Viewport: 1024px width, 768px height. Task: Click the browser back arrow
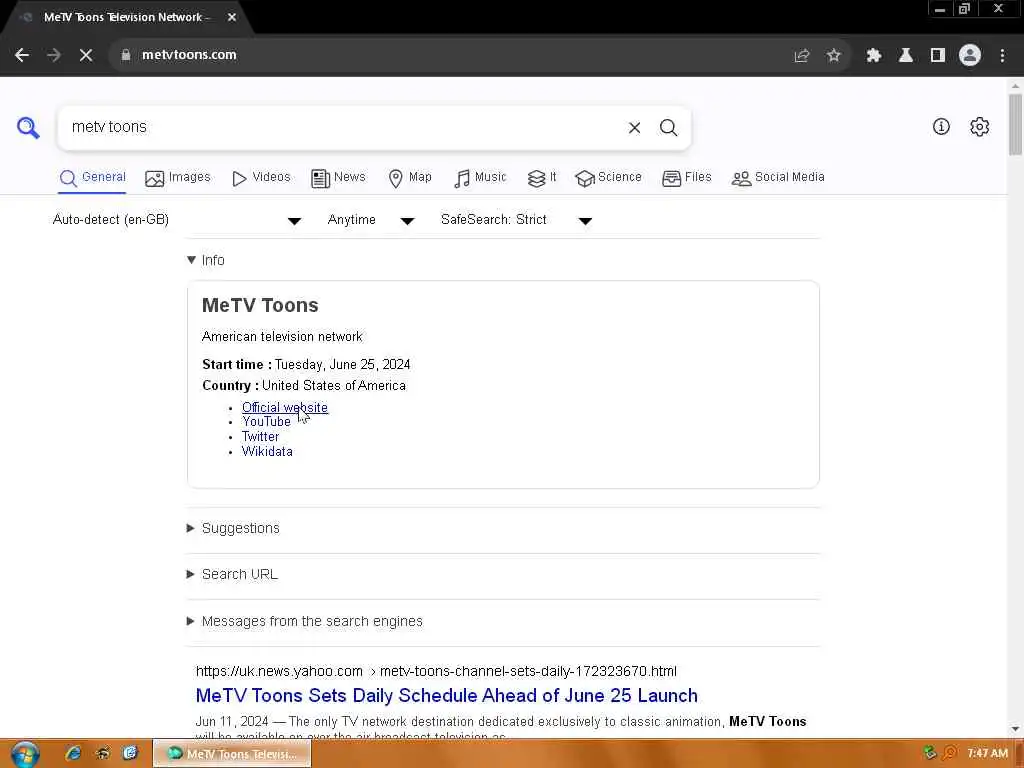(x=22, y=56)
